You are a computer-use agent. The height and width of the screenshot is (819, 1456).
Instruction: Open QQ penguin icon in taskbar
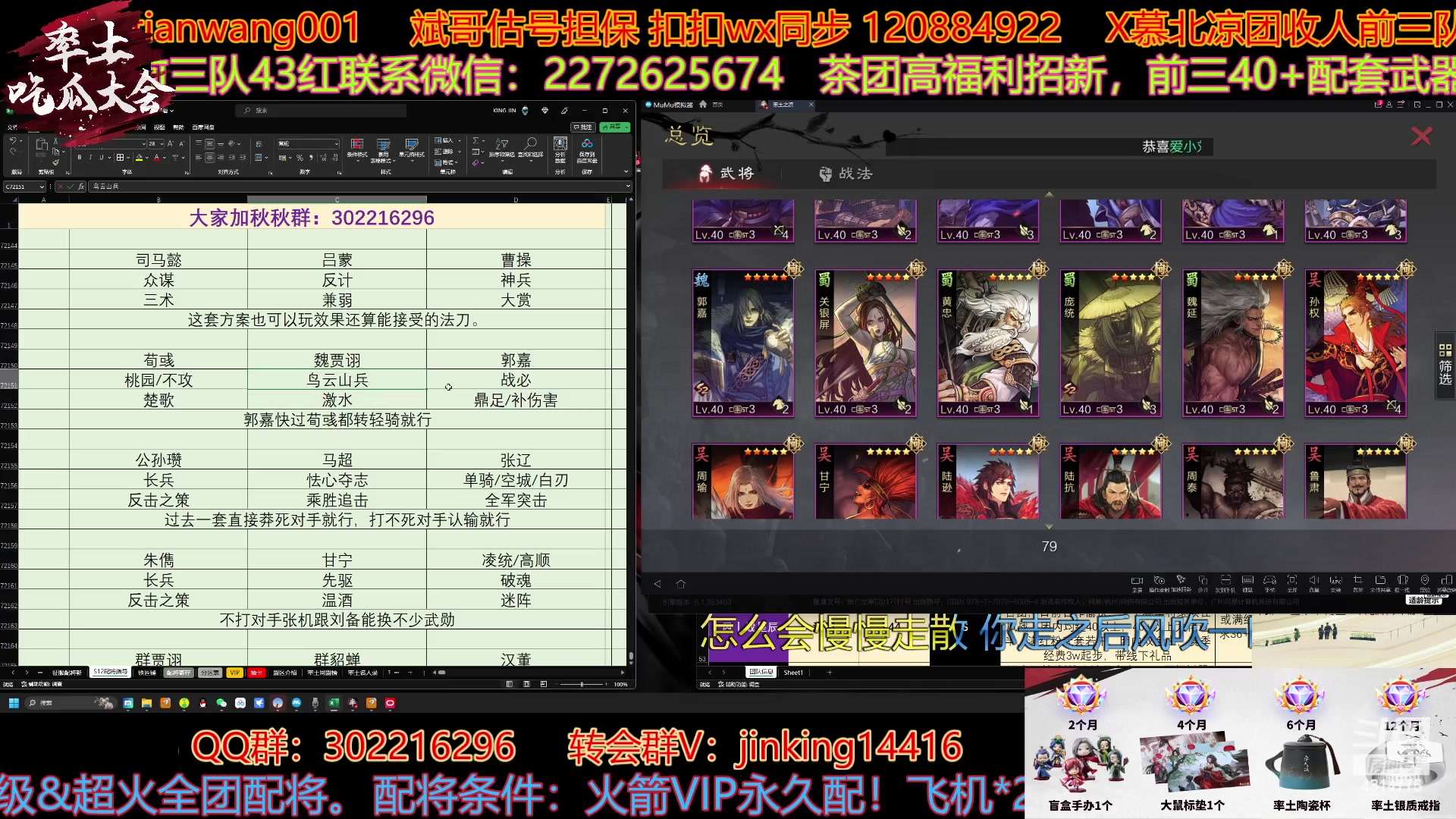click(202, 703)
